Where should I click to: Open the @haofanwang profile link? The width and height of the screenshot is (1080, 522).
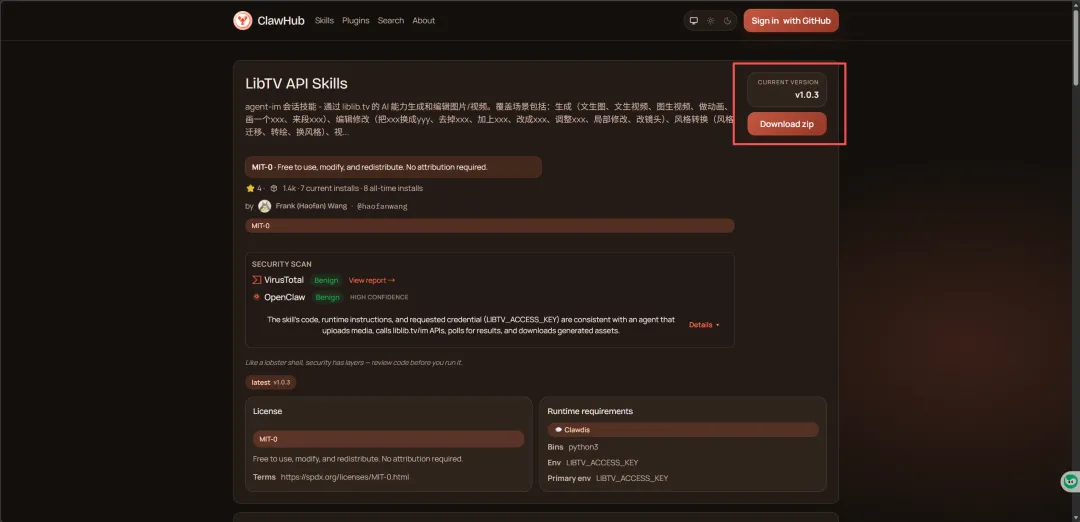pos(382,206)
